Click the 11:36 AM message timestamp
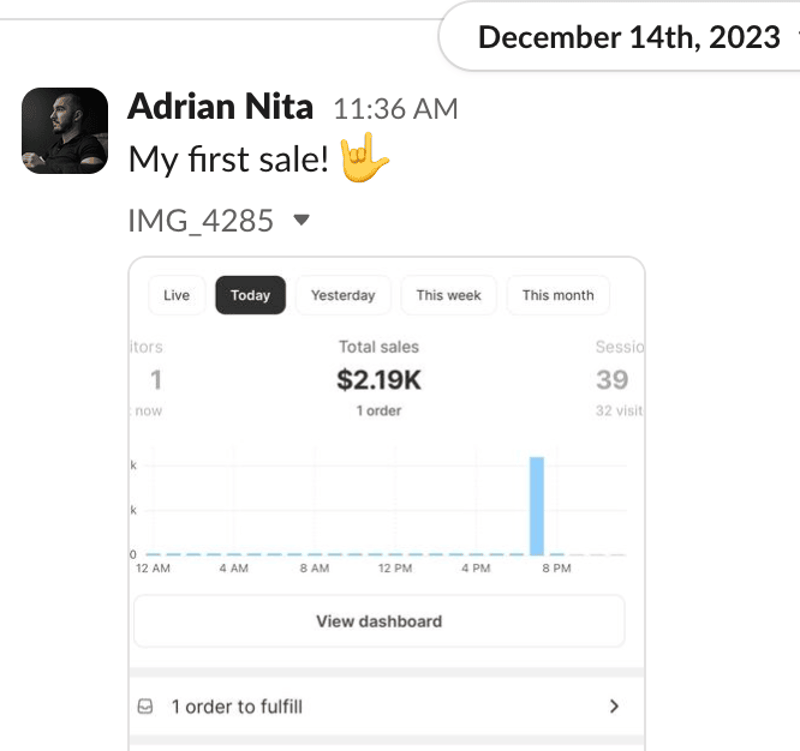This screenshot has height=751, width=800. click(395, 109)
